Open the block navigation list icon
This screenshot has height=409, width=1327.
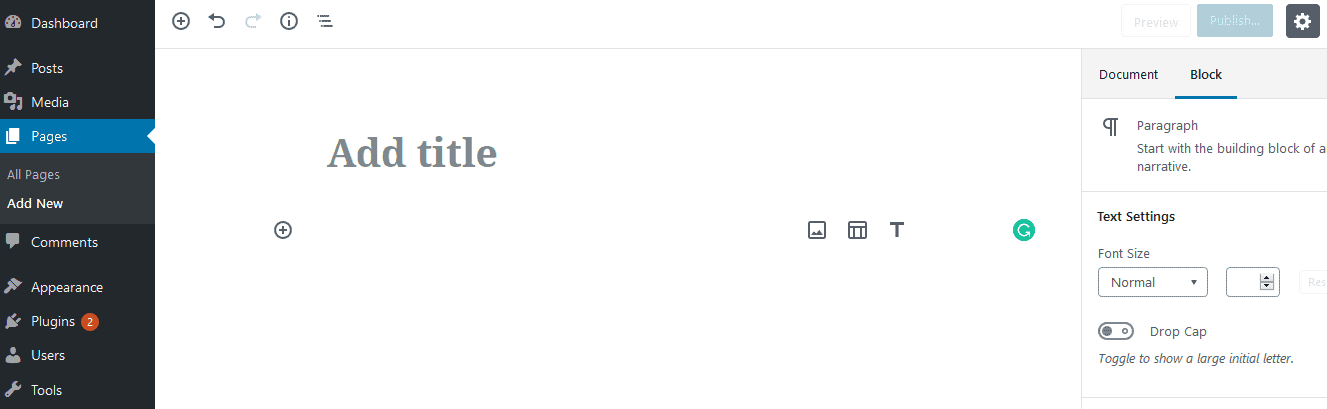[x=325, y=21]
